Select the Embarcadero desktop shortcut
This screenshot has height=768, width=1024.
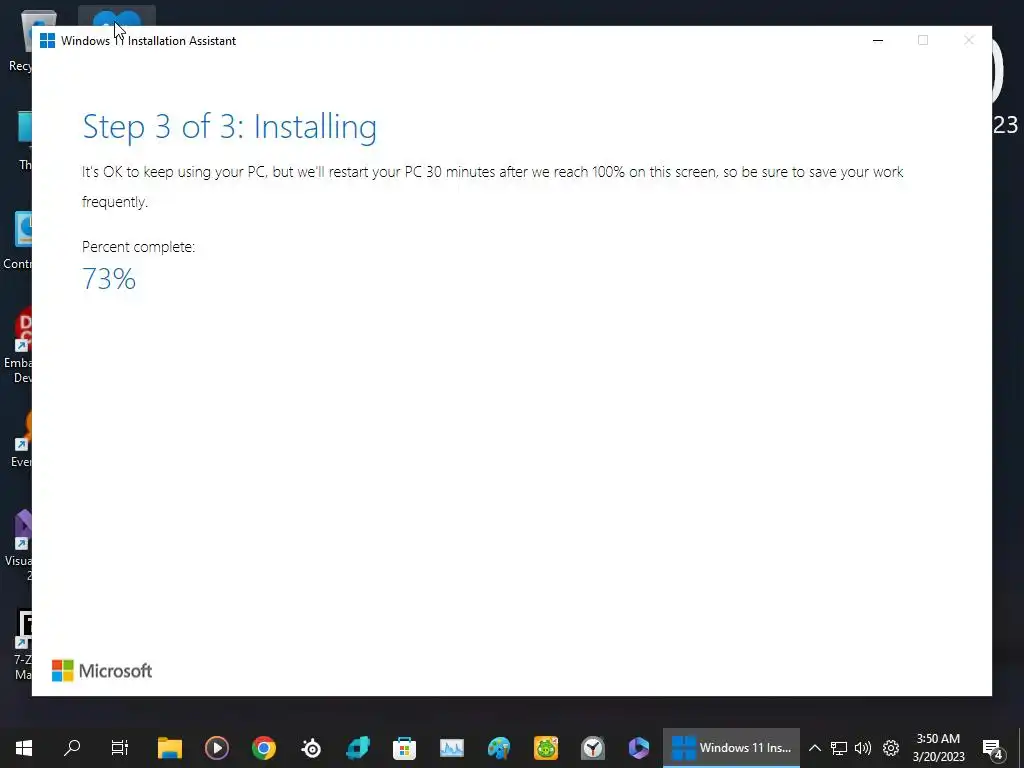click(18, 346)
